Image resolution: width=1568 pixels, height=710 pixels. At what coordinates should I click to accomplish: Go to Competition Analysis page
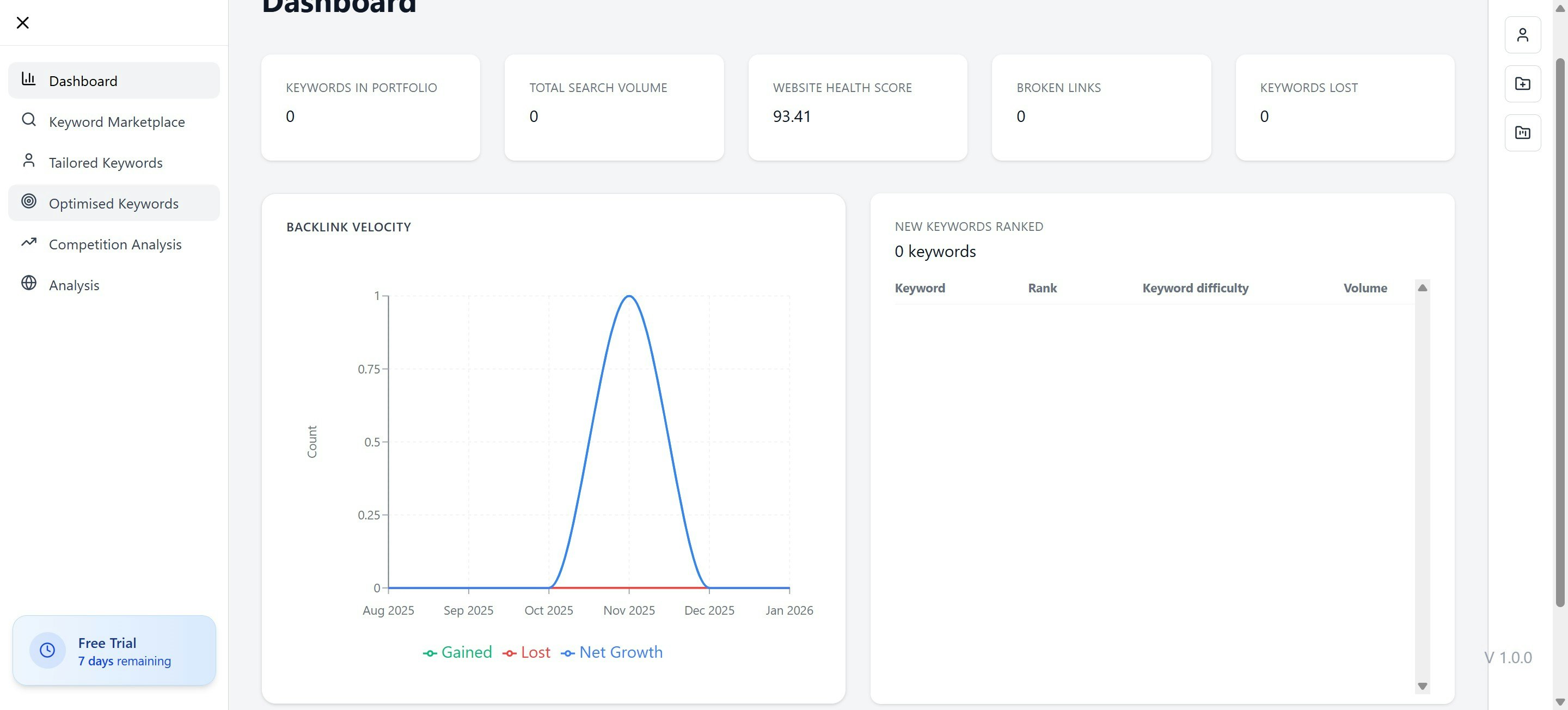click(x=115, y=244)
